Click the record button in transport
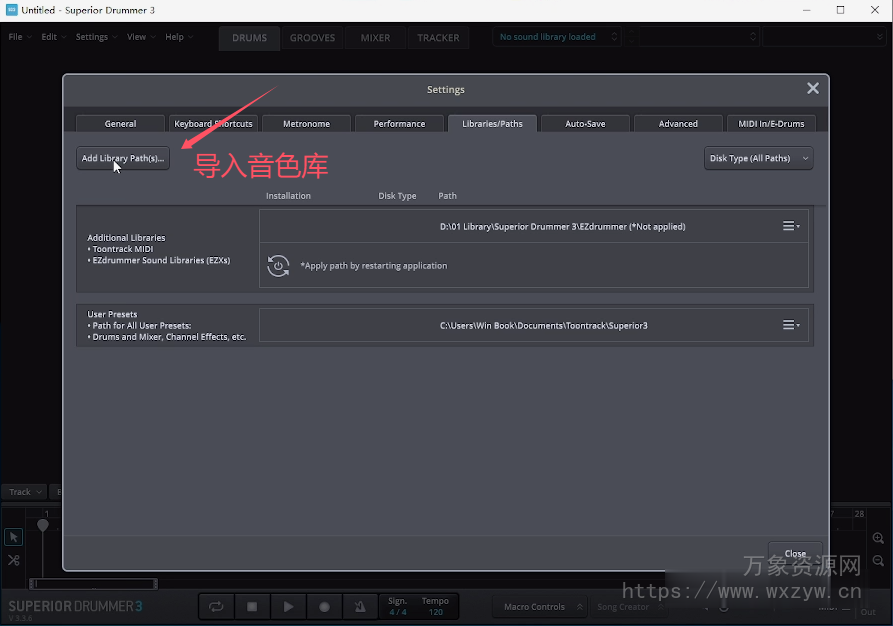The image size is (893, 626). coord(324,606)
